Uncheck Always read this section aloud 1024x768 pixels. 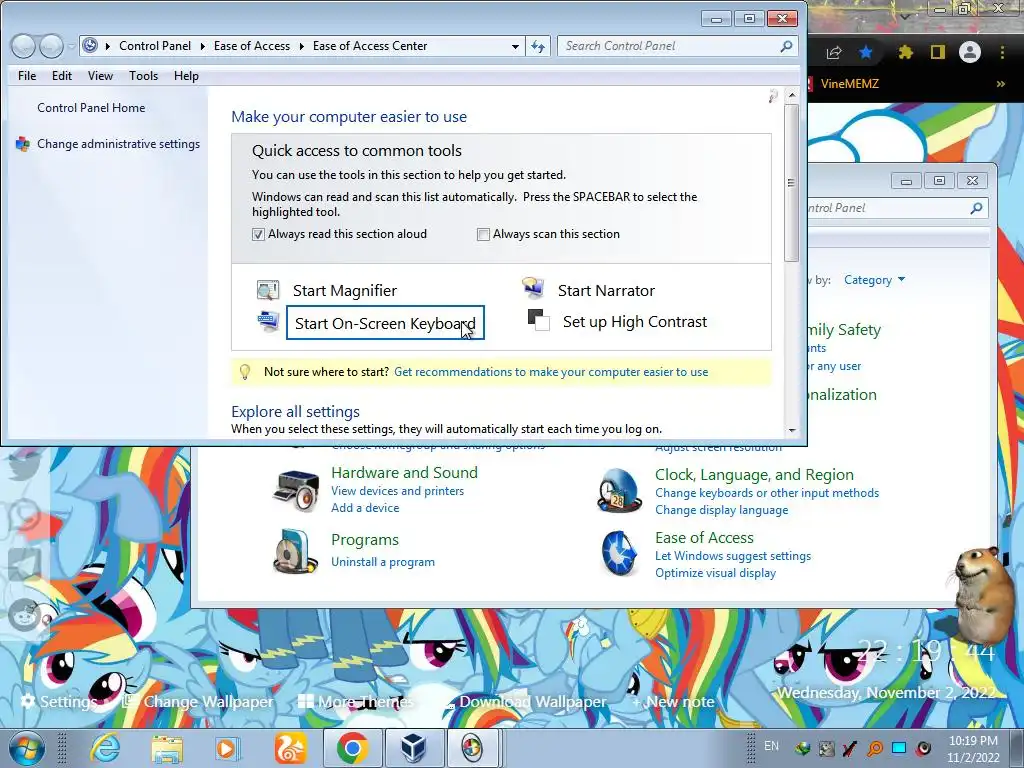click(x=258, y=234)
